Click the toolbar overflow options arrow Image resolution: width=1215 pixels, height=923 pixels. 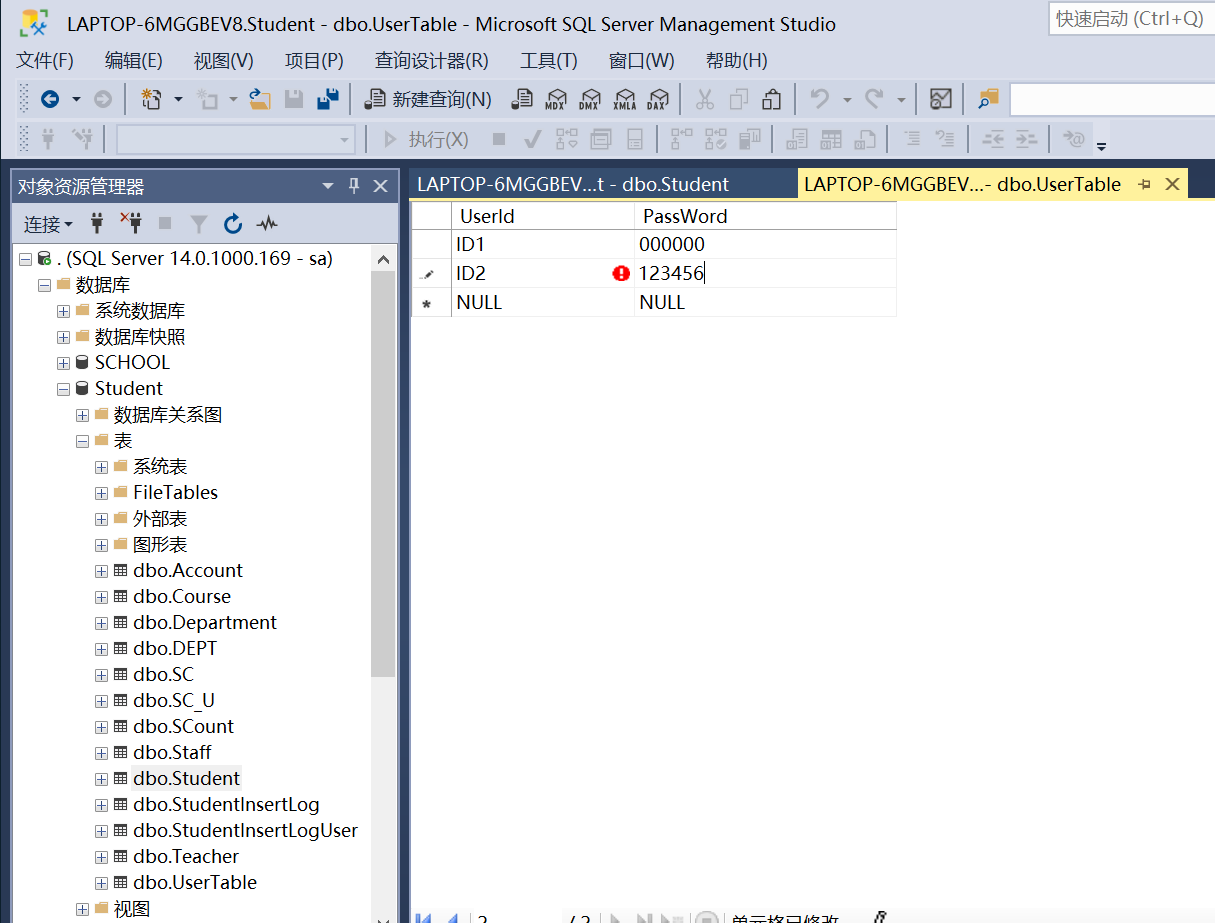pos(1101,147)
